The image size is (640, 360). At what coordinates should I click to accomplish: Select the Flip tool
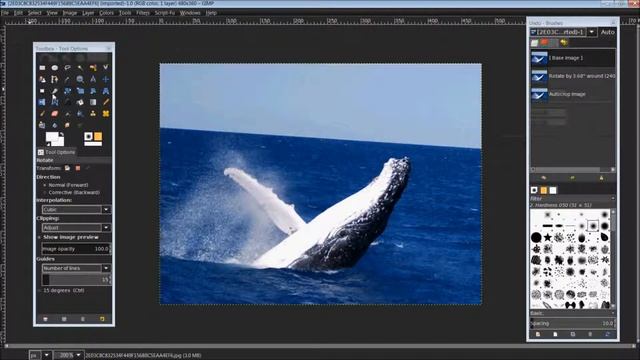(x=42, y=102)
